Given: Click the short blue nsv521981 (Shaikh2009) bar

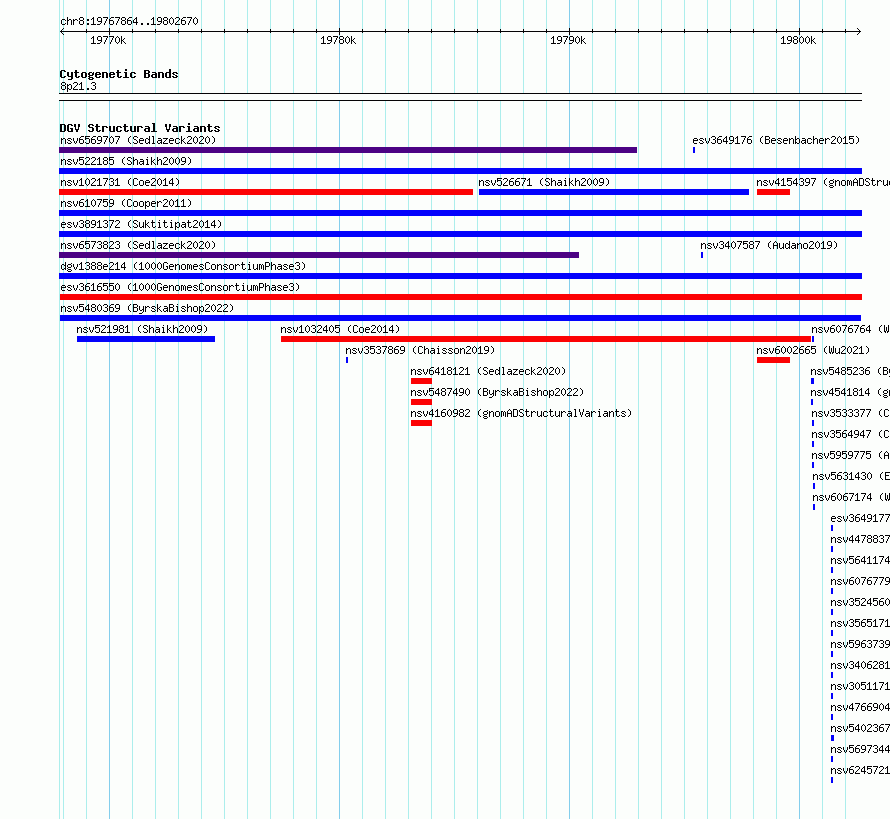Looking at the screenshot, I should pos(146,339).
